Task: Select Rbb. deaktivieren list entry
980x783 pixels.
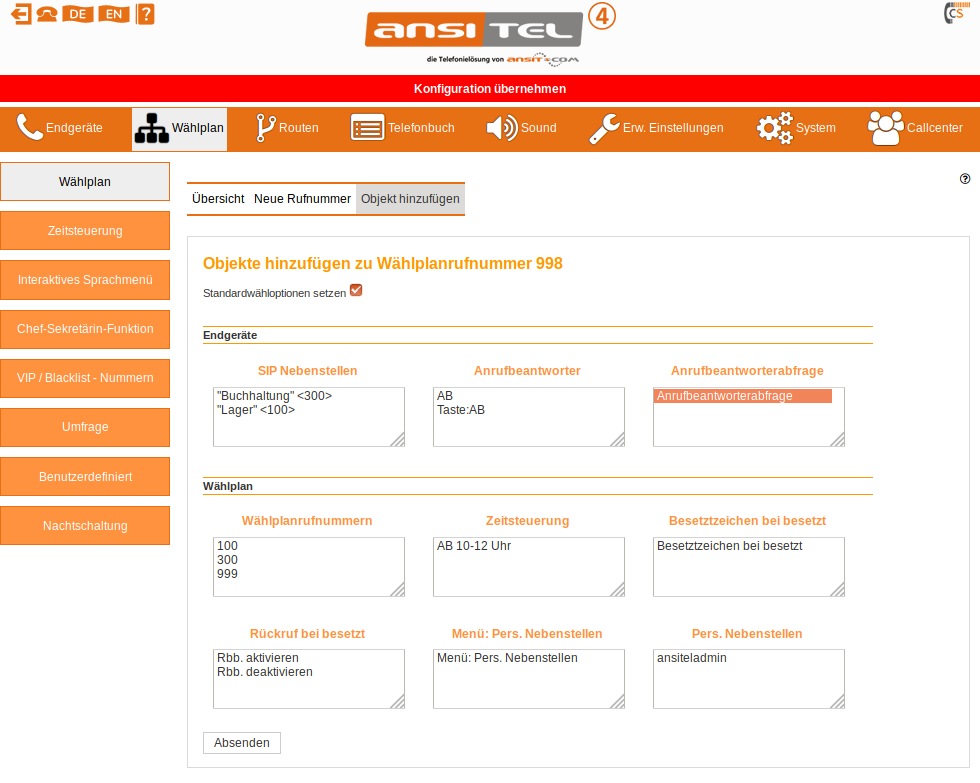Action: point(264,672)
